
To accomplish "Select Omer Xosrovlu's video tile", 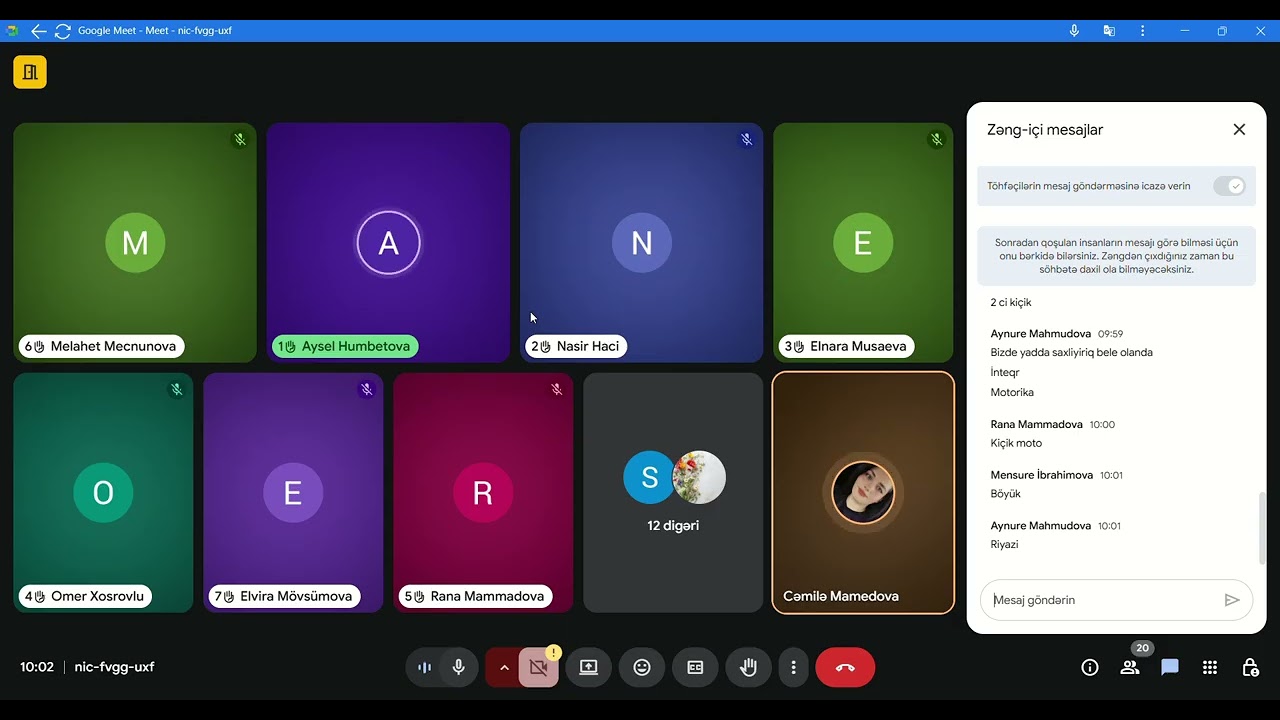I will (x=103, y=493).
